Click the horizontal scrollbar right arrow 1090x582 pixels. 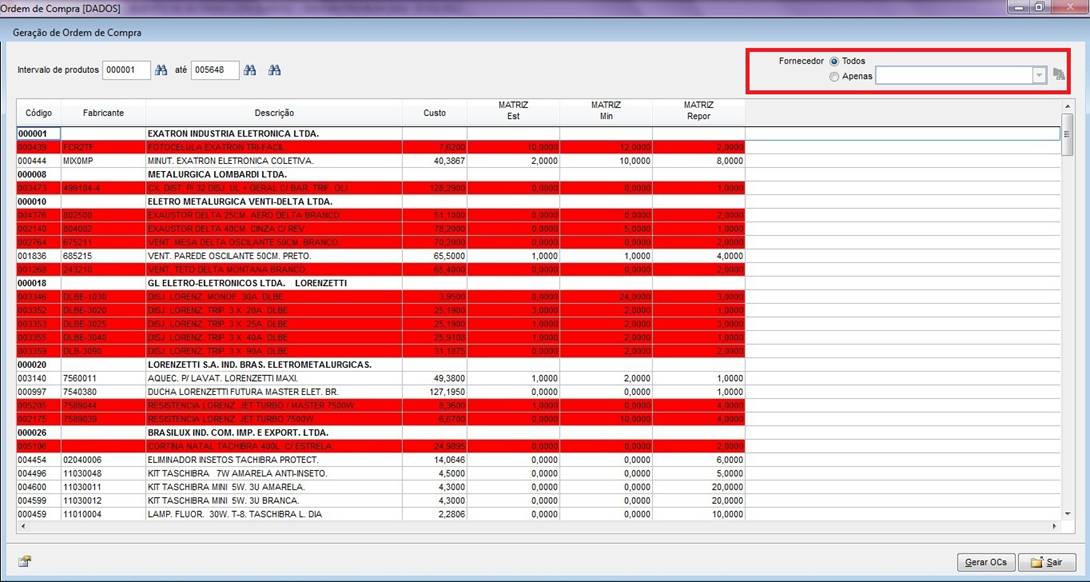click(1056, 526)
